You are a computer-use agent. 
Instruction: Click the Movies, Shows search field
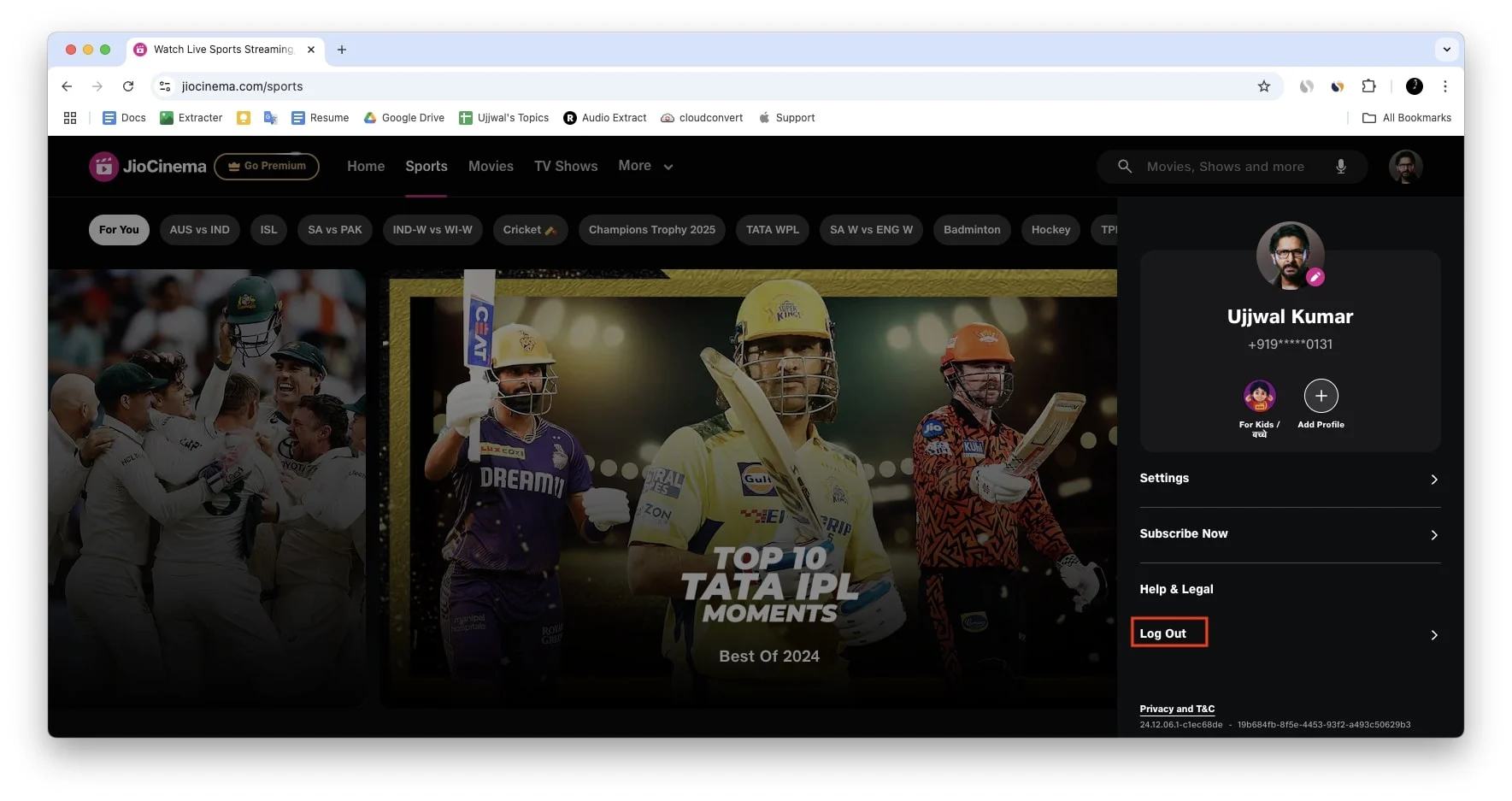pos(1225,167)
